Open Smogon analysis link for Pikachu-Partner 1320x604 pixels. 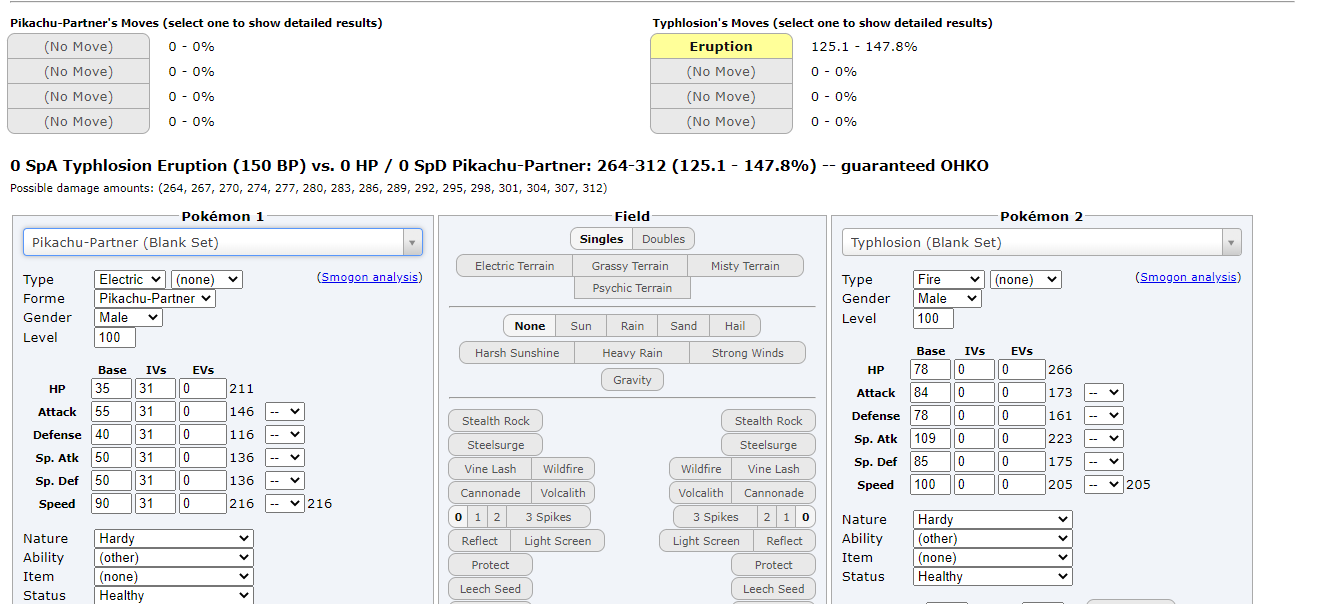coord(369,277)
